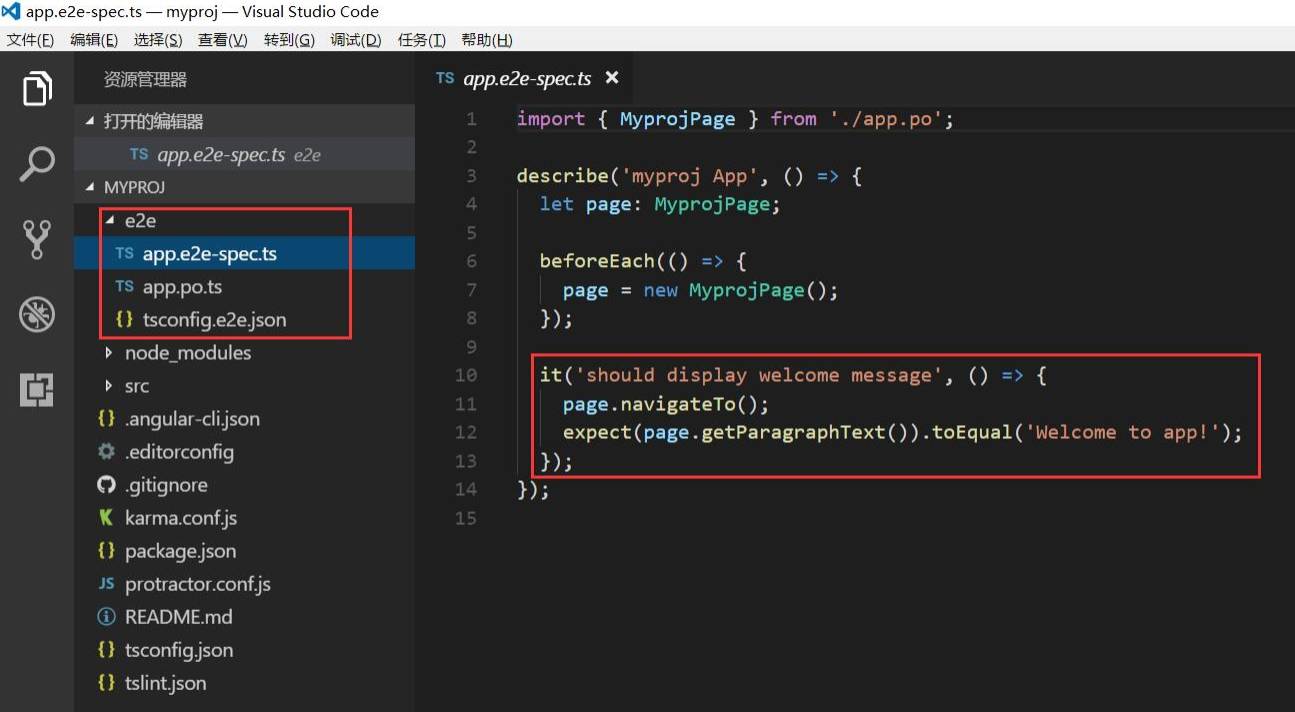The height and width of the screenshot is (712, 1295).
Task: Close the app.e2e-spec.ts editor tab
Action: coord(612,78)
